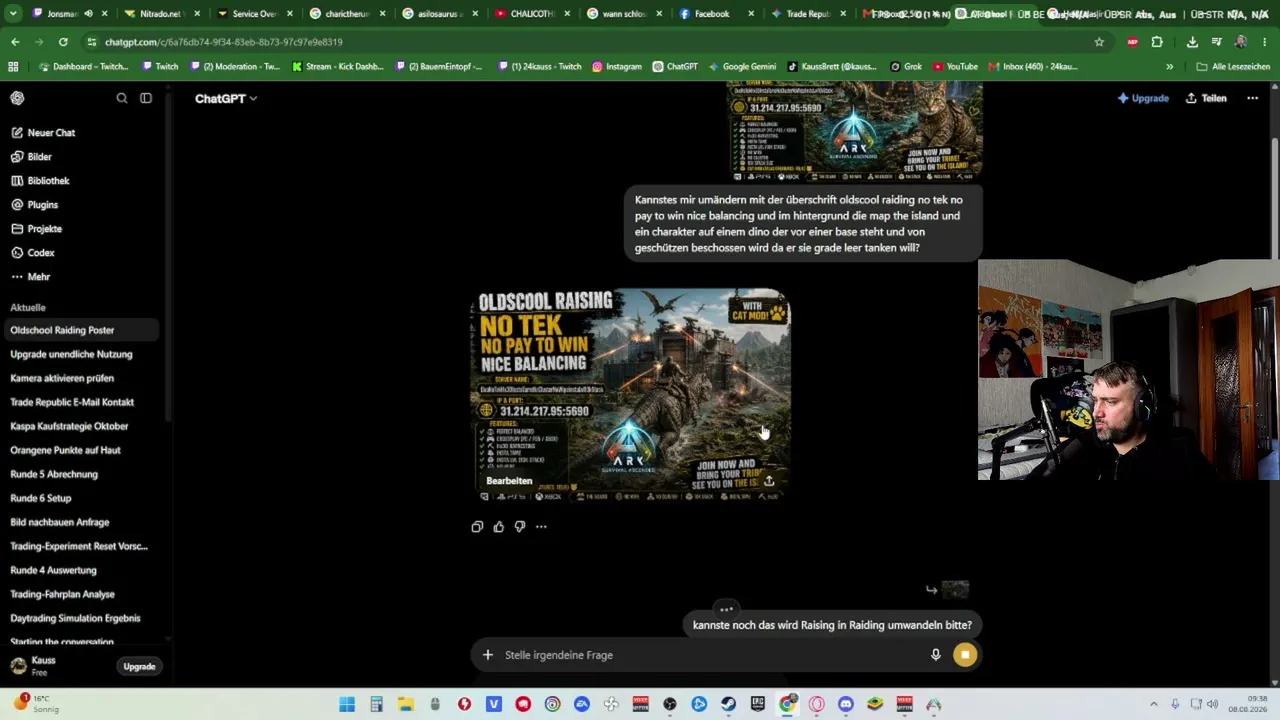Open Plugins in the sidebar
Viewport: 1280px width, 720px height.
43,205
